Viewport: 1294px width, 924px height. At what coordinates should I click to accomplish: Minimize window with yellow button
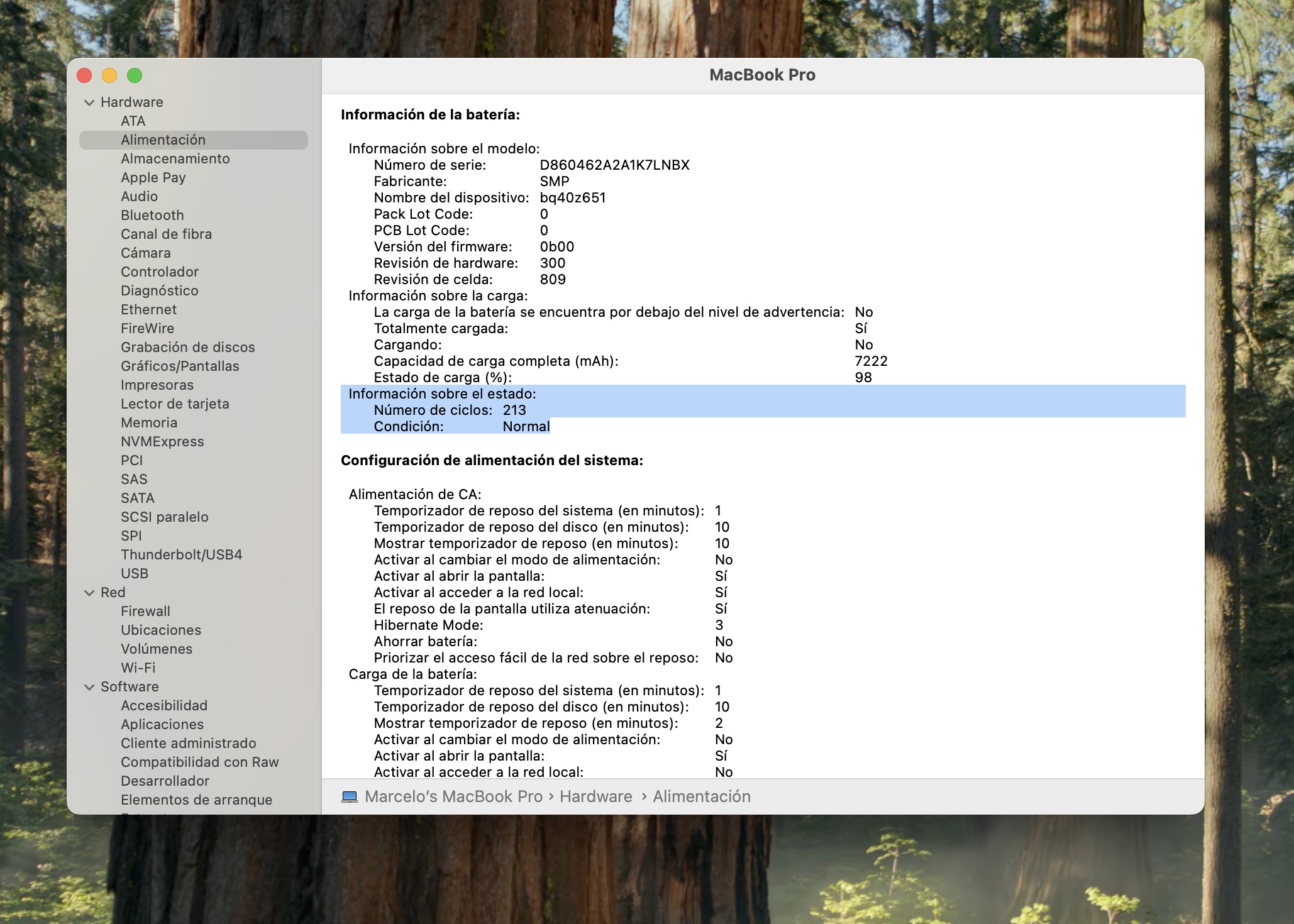point(109,76)
